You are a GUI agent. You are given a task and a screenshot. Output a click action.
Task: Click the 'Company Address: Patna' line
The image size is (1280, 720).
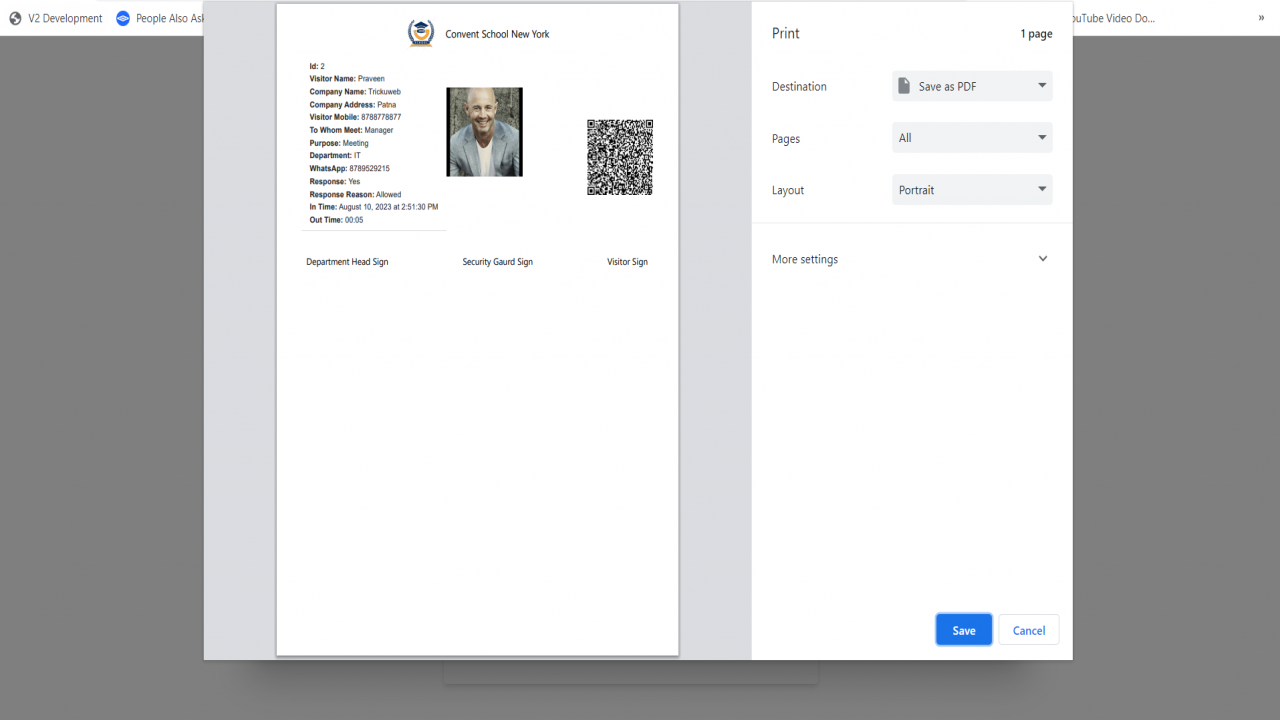[353, 105]
